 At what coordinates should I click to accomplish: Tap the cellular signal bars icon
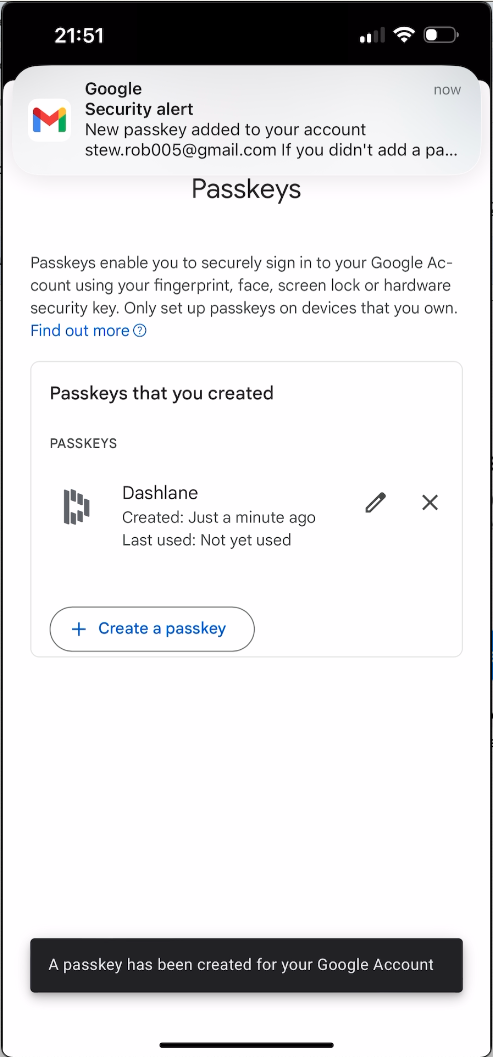click(x=372, y=36)
